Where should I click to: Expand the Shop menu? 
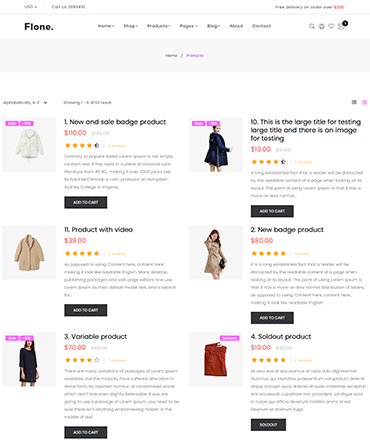tap(130, 26)
